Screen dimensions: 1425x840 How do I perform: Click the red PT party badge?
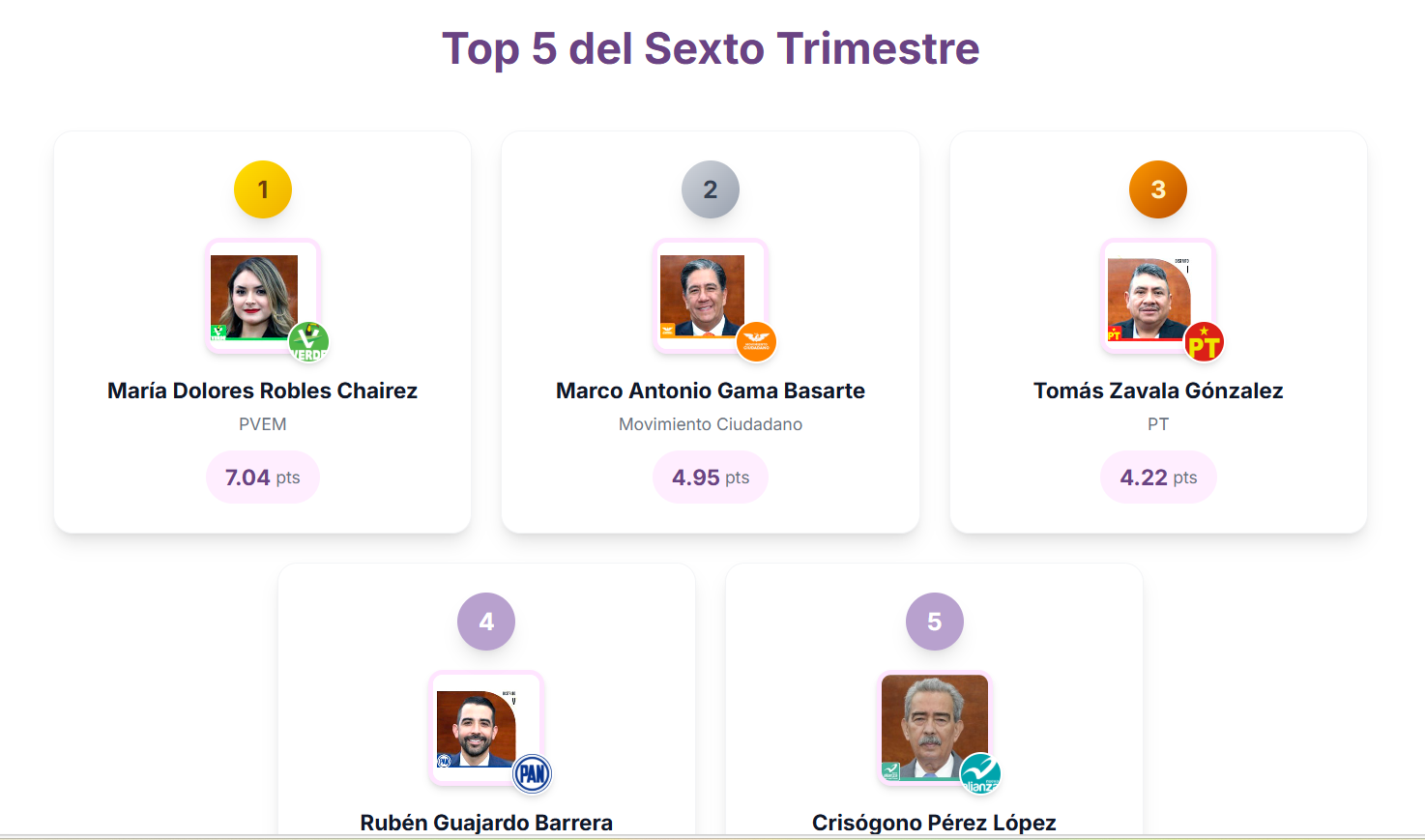pos(1204,342)
